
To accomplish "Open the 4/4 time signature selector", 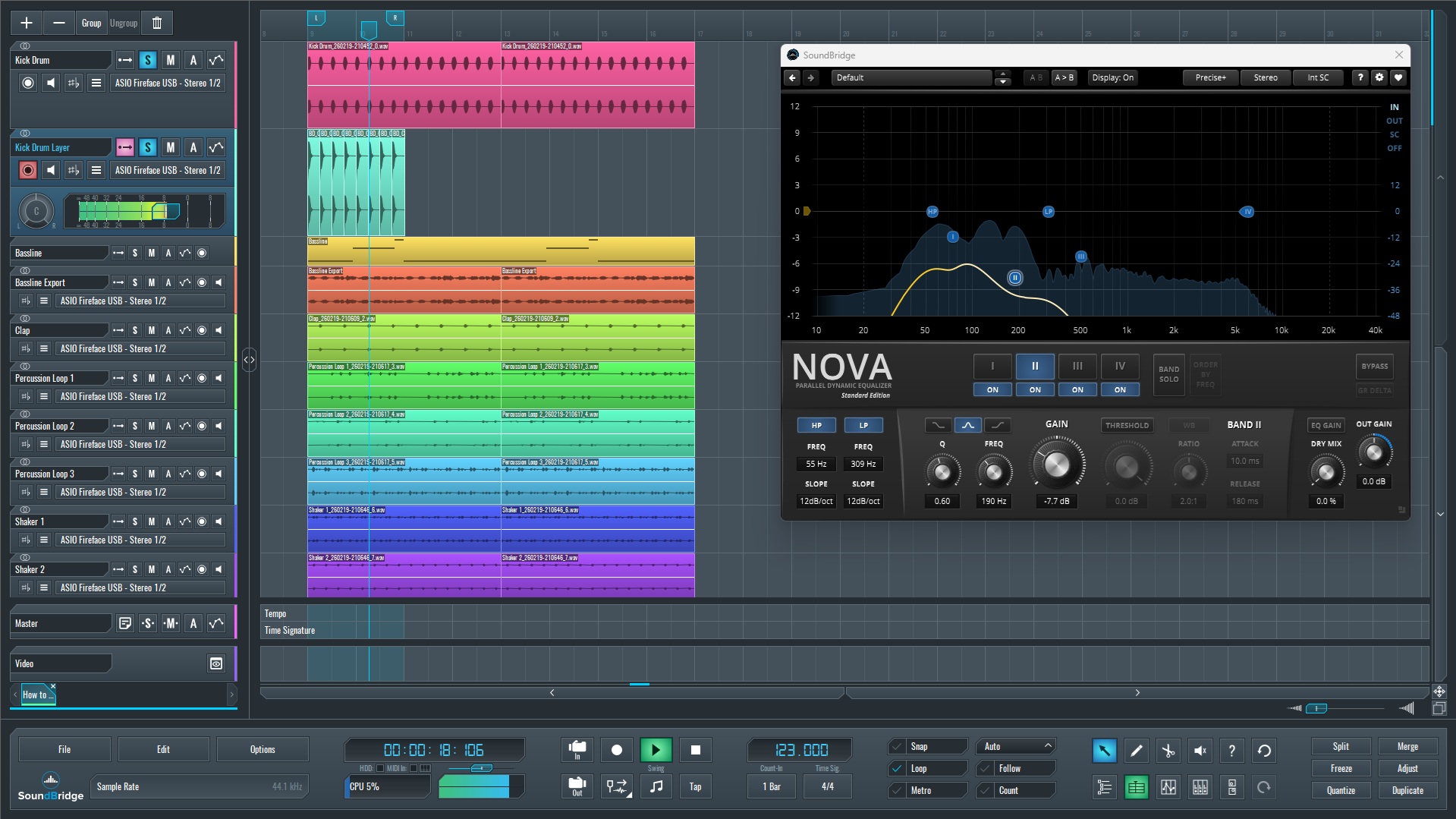I will click(x=828, y=786).
